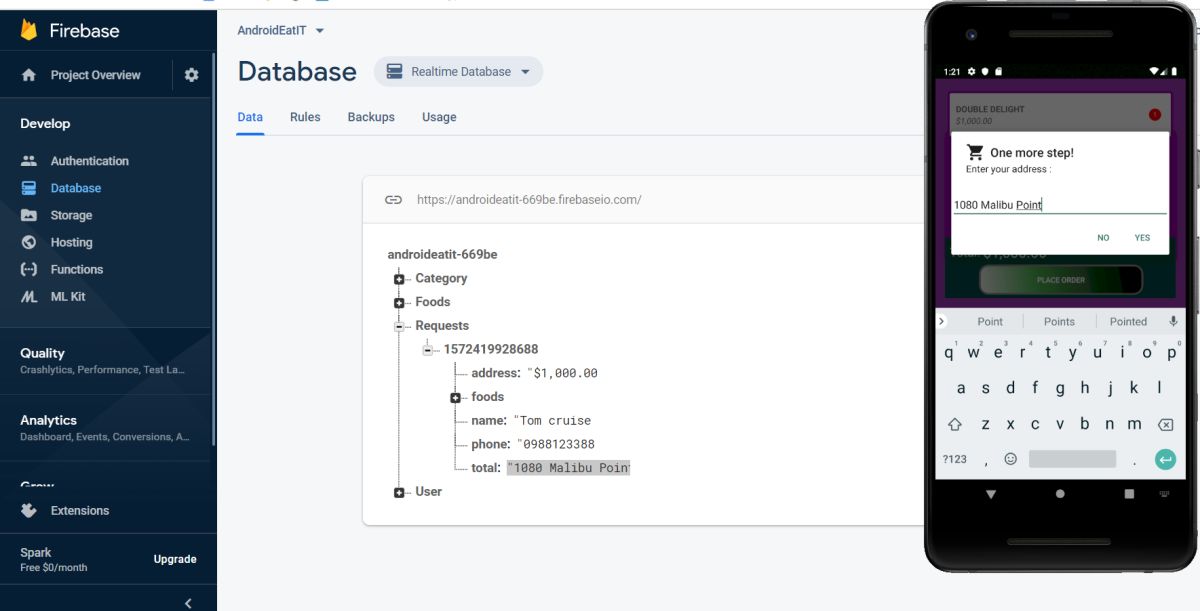Tap the keyboard backspace key
The width and height of the screenshot is (1200, 611).
coord(1165,424)
